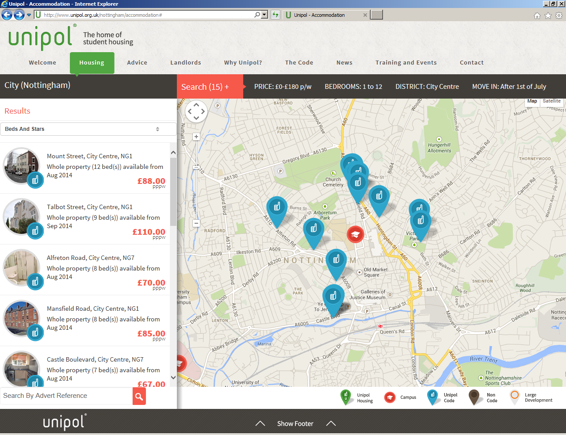Click the Show Footer link
566x435 pixels.
(x=295, y=423)
